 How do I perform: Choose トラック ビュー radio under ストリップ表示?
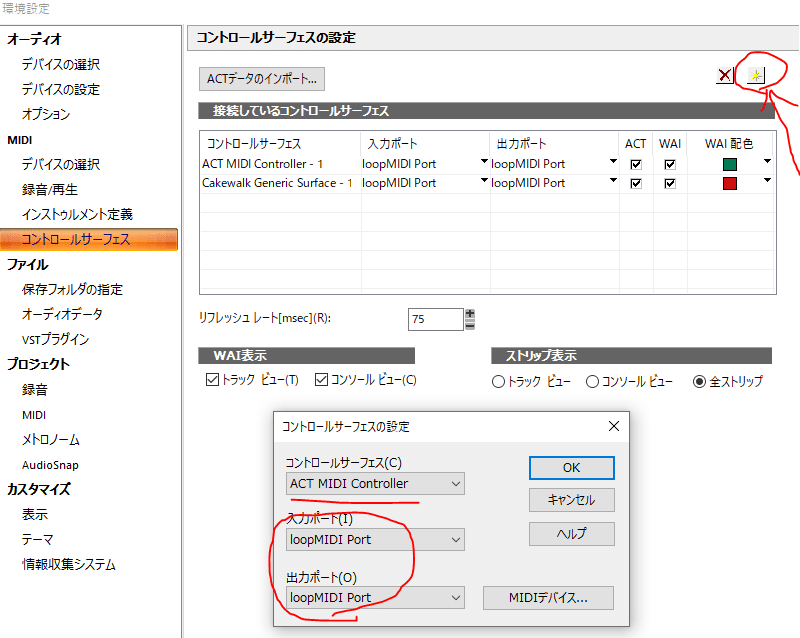[x=499, y=379]
